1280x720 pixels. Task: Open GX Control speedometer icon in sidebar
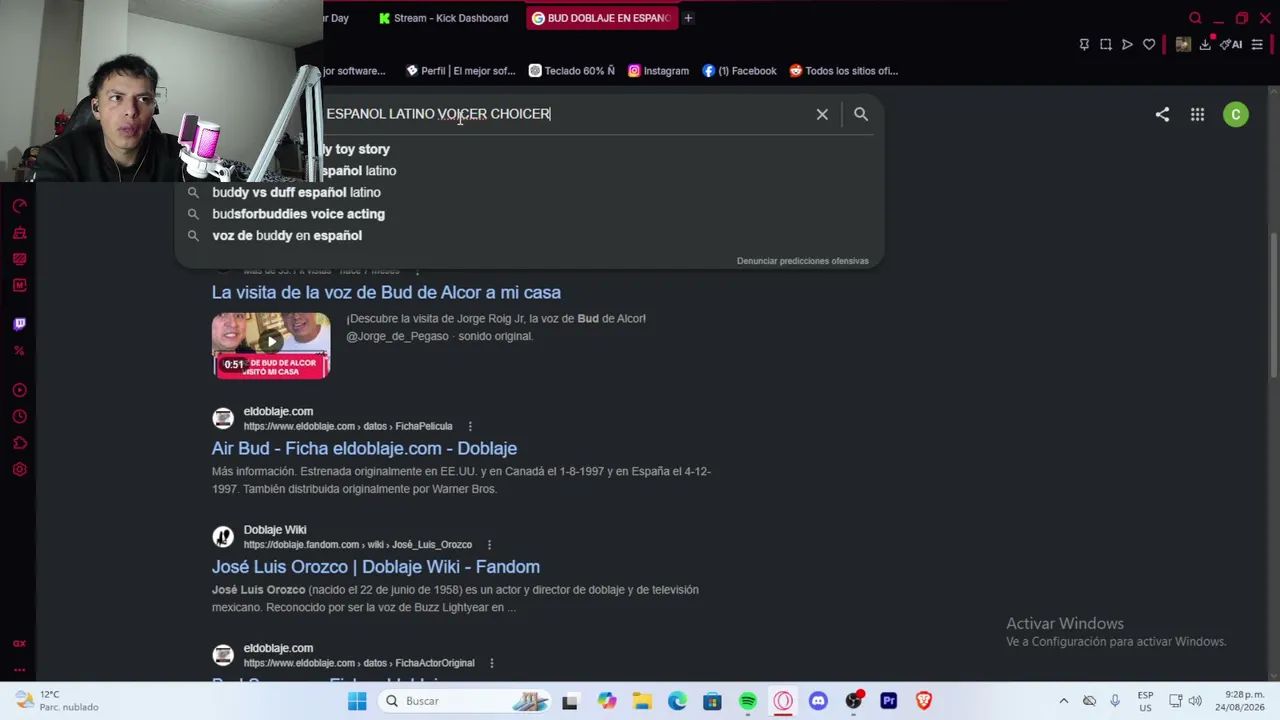pyautogui.click(x=19, y=206)
